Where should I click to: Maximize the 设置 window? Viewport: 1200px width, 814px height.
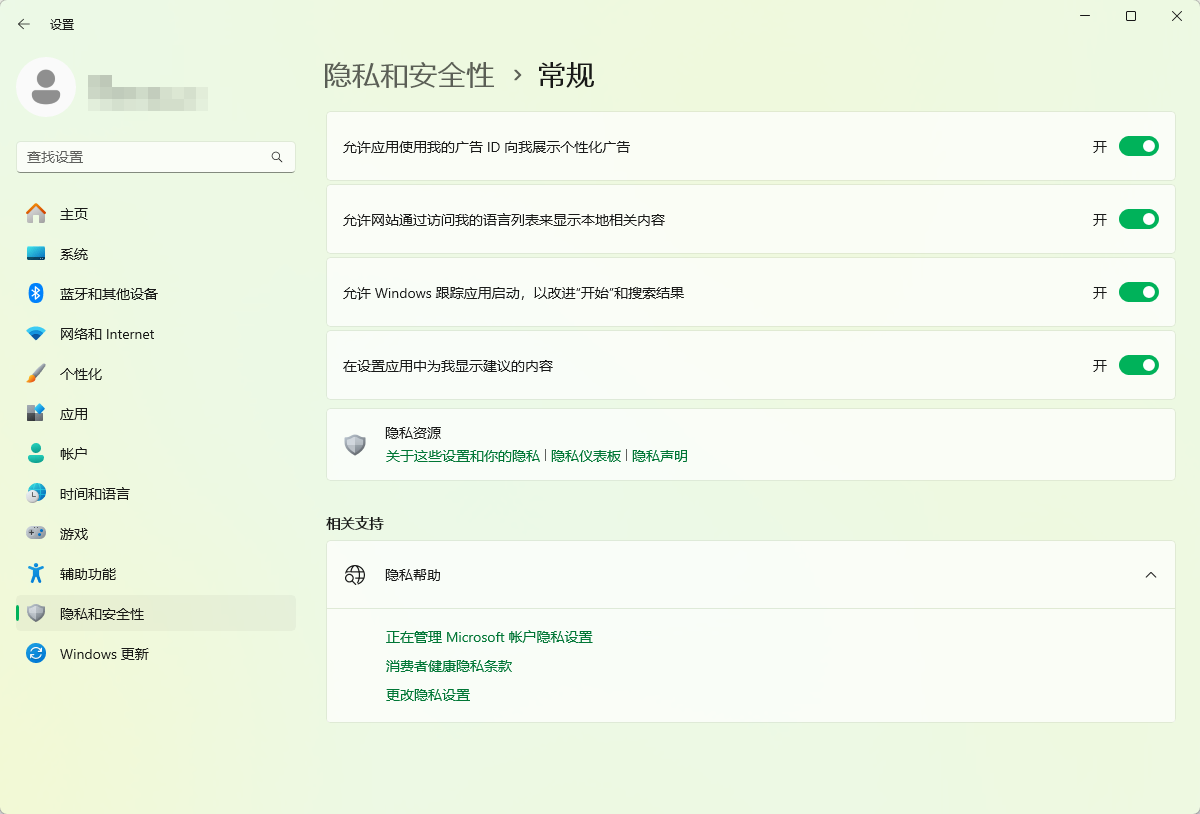click(1131, 16)
